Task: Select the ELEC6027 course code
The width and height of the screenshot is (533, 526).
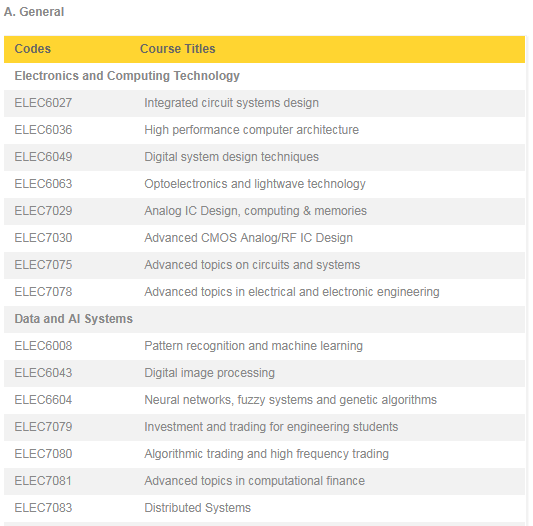Action: 43,103
